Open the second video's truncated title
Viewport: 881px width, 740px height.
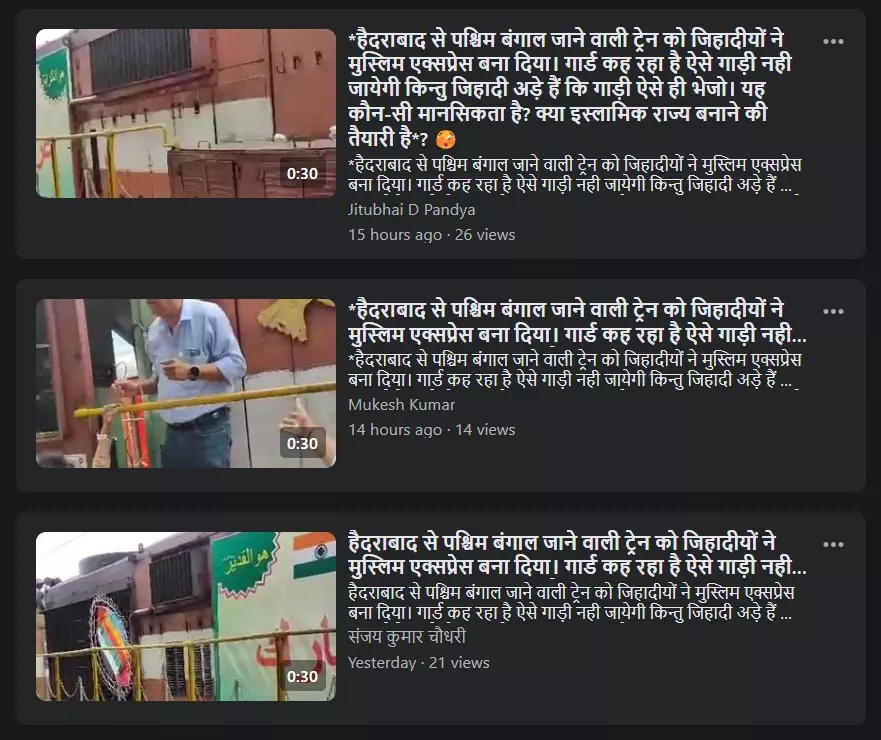(577, 323)
